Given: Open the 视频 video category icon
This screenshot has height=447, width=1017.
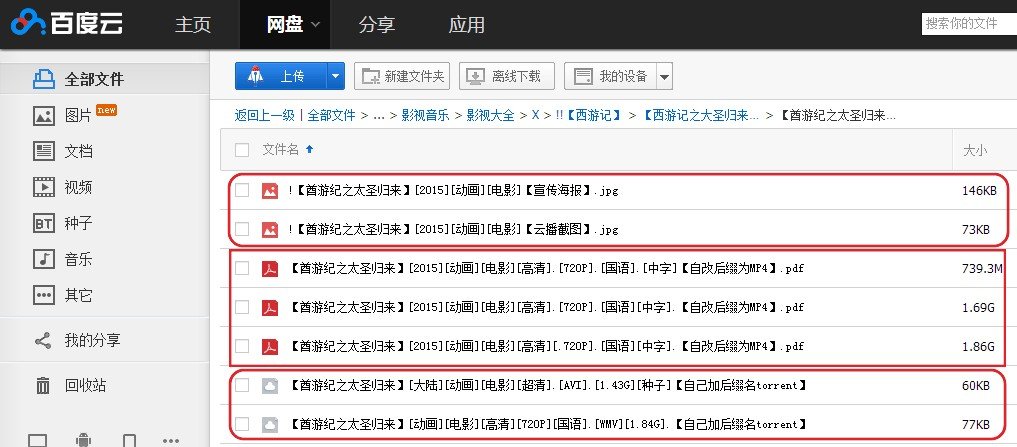Looking at the screenshot, I should pyautogui.click(x=44, y=187).
